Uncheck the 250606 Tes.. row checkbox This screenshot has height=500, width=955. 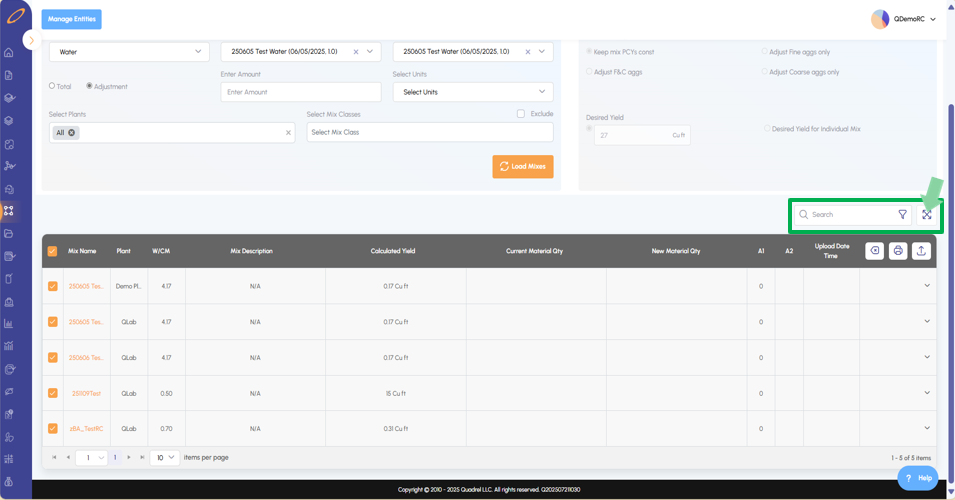pyautogui.click(x=52, y=357)
